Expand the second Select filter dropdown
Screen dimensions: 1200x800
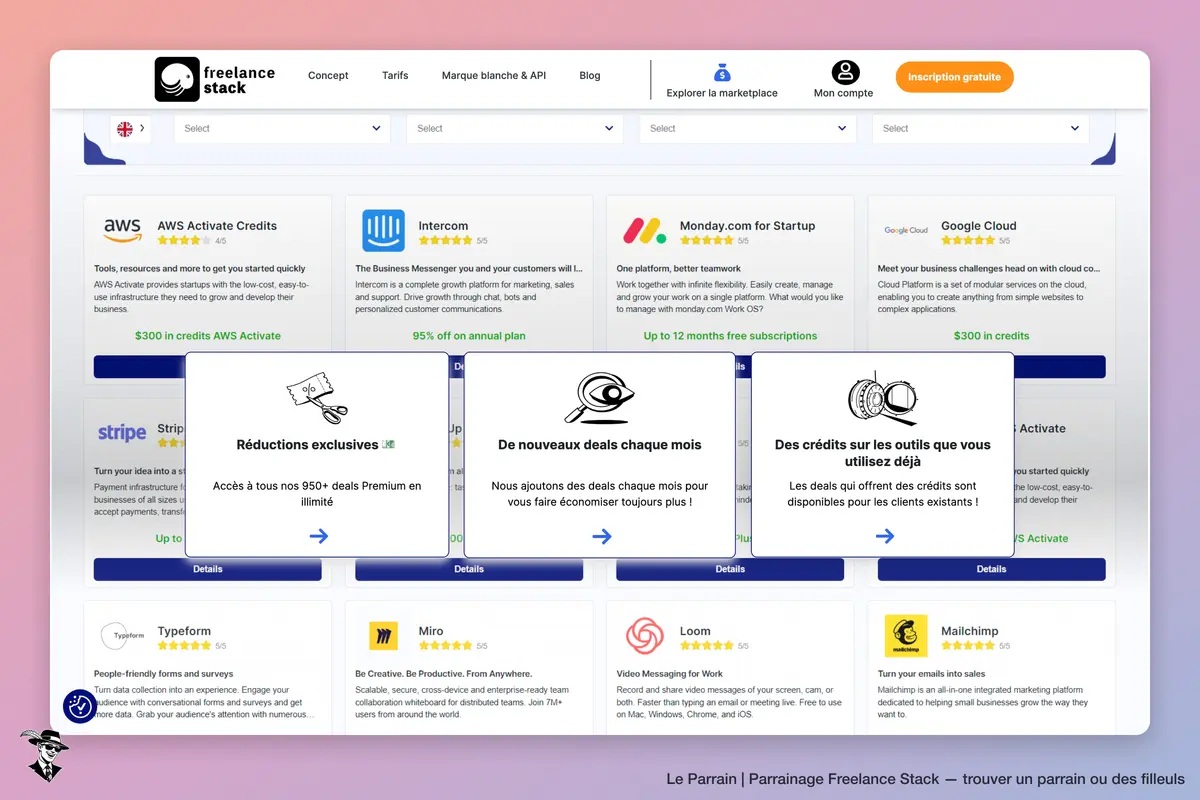[515, 128]
